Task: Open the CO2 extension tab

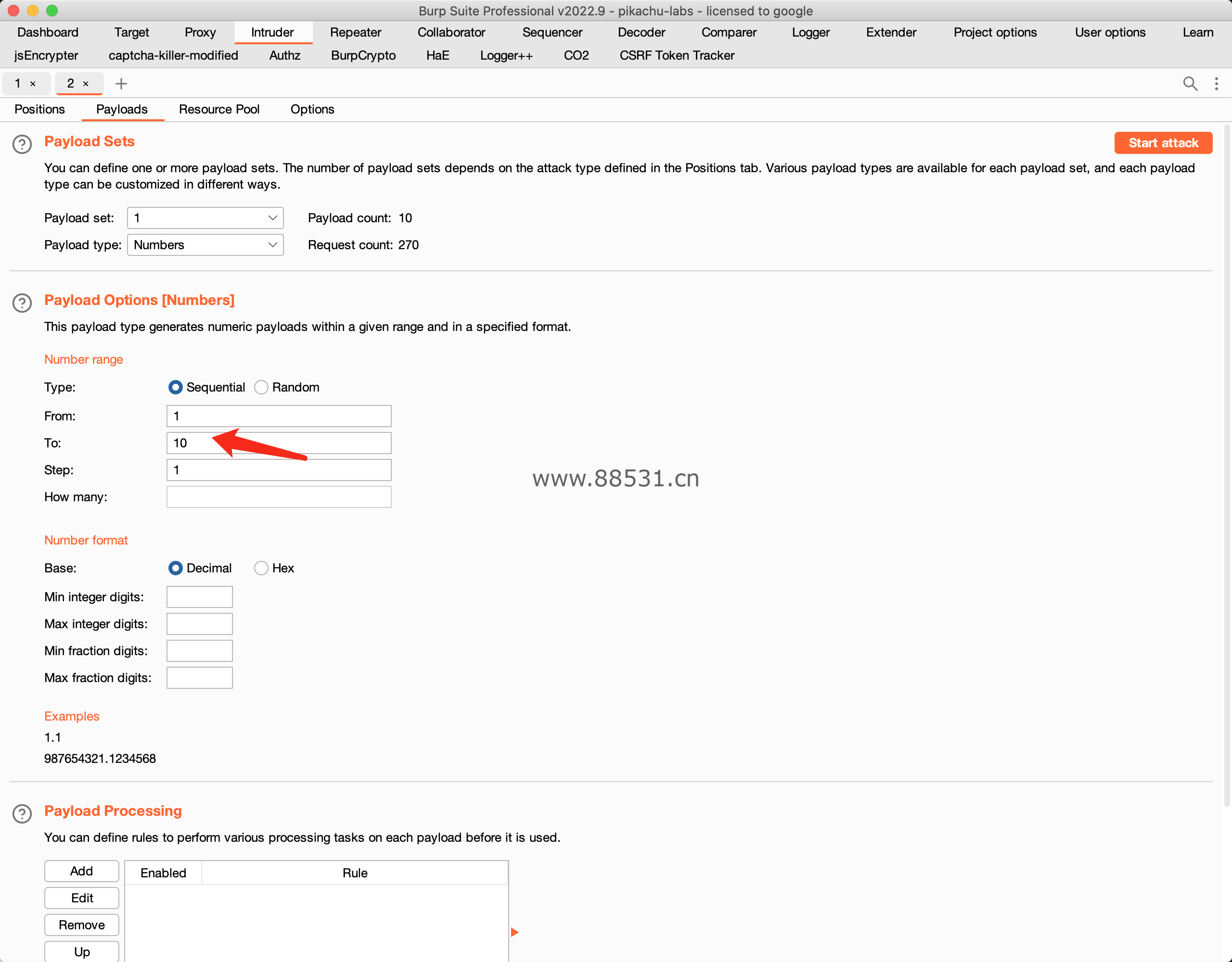Action: click(x=577, y=55)
